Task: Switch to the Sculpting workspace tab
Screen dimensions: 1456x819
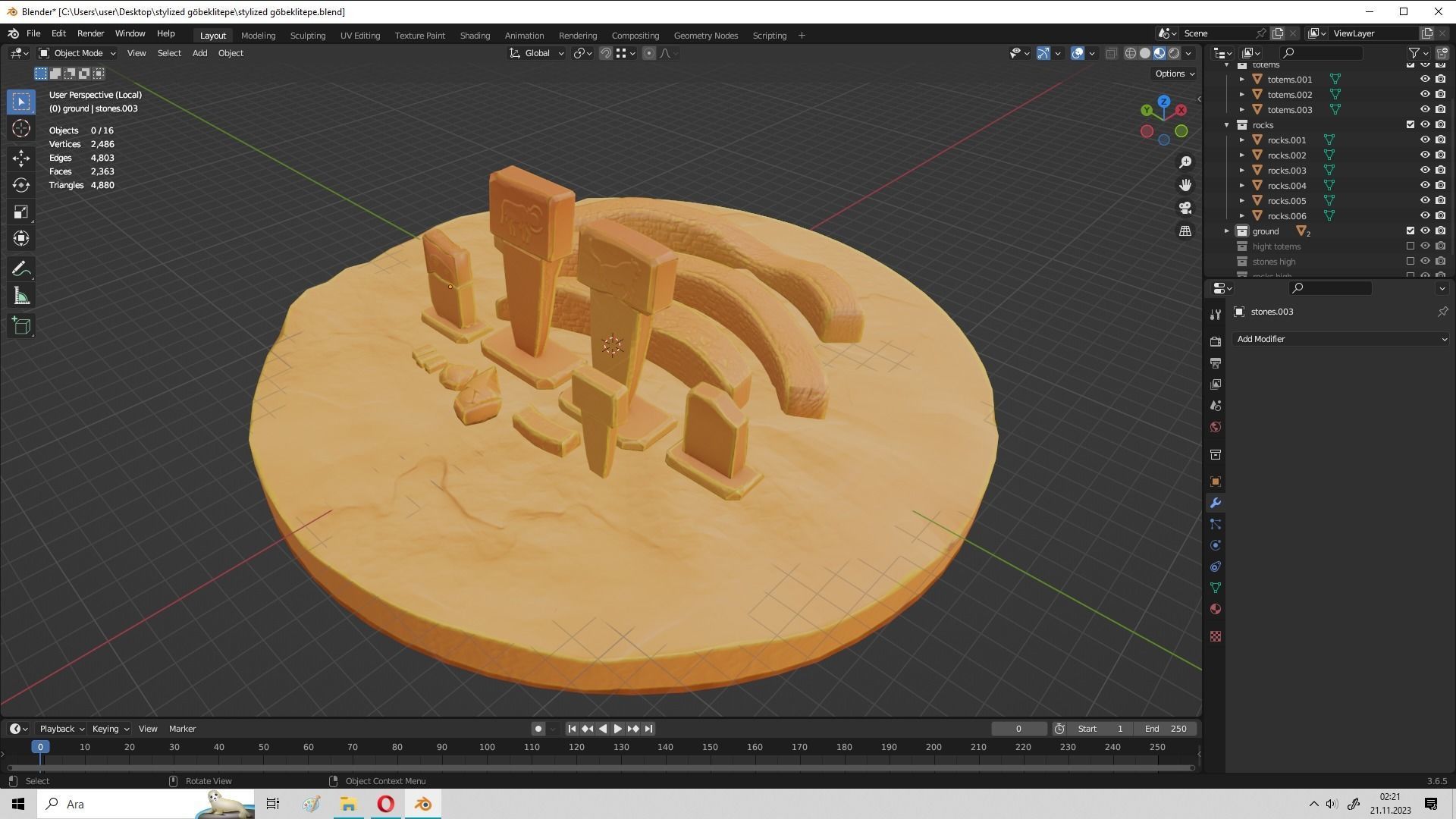Action: point(307,36)
